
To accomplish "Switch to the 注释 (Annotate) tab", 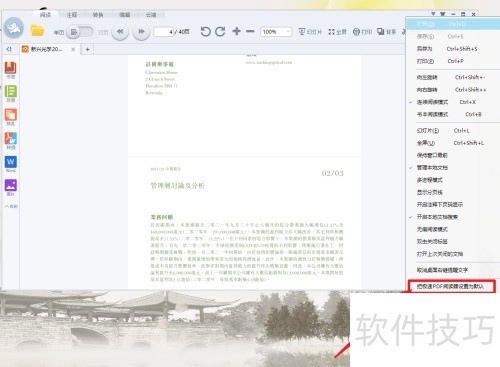I will (x=72, y=15).
